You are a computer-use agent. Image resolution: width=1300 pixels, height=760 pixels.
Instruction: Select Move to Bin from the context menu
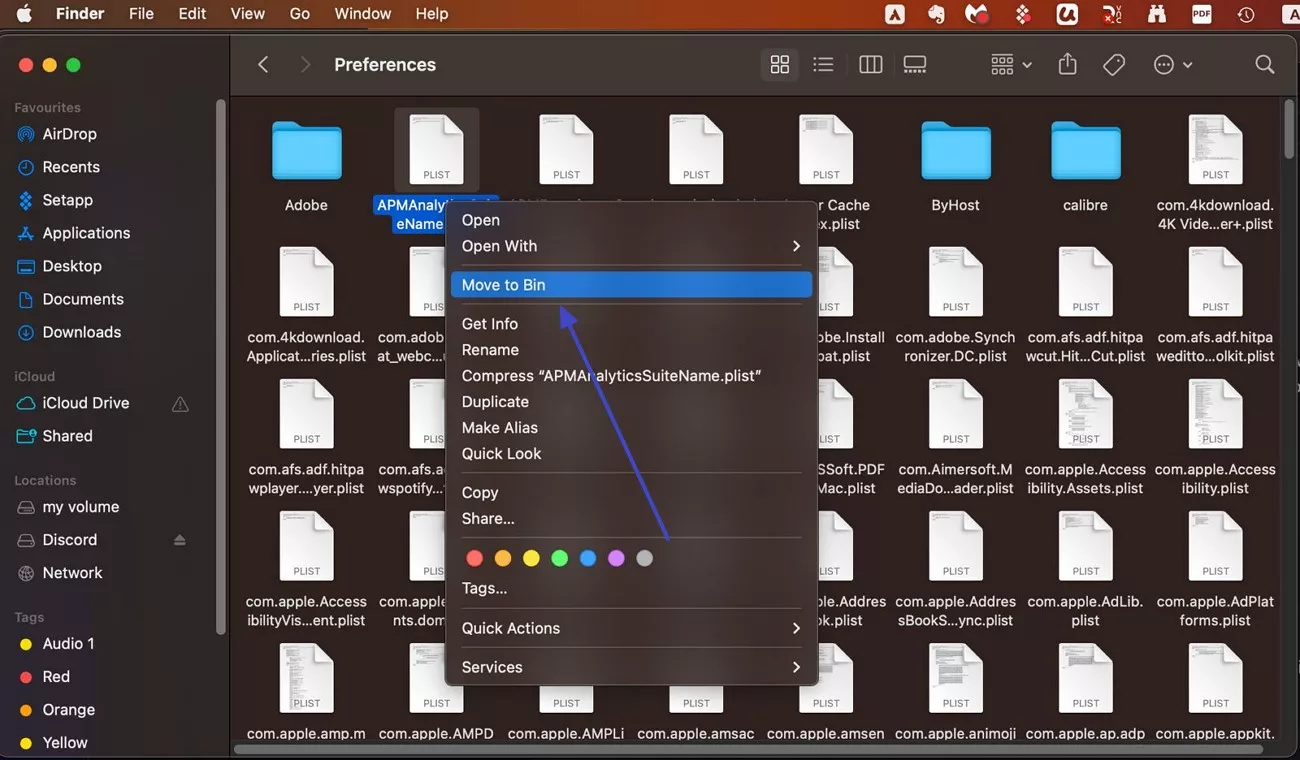point(630,284)
